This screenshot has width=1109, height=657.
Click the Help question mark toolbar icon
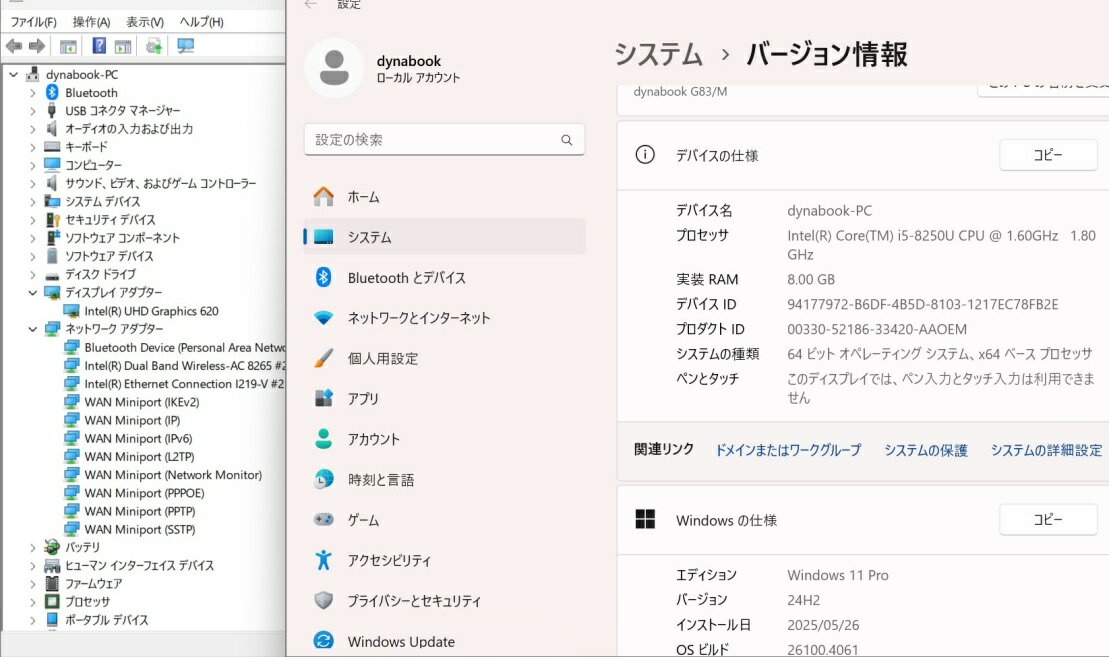(99, 46)
